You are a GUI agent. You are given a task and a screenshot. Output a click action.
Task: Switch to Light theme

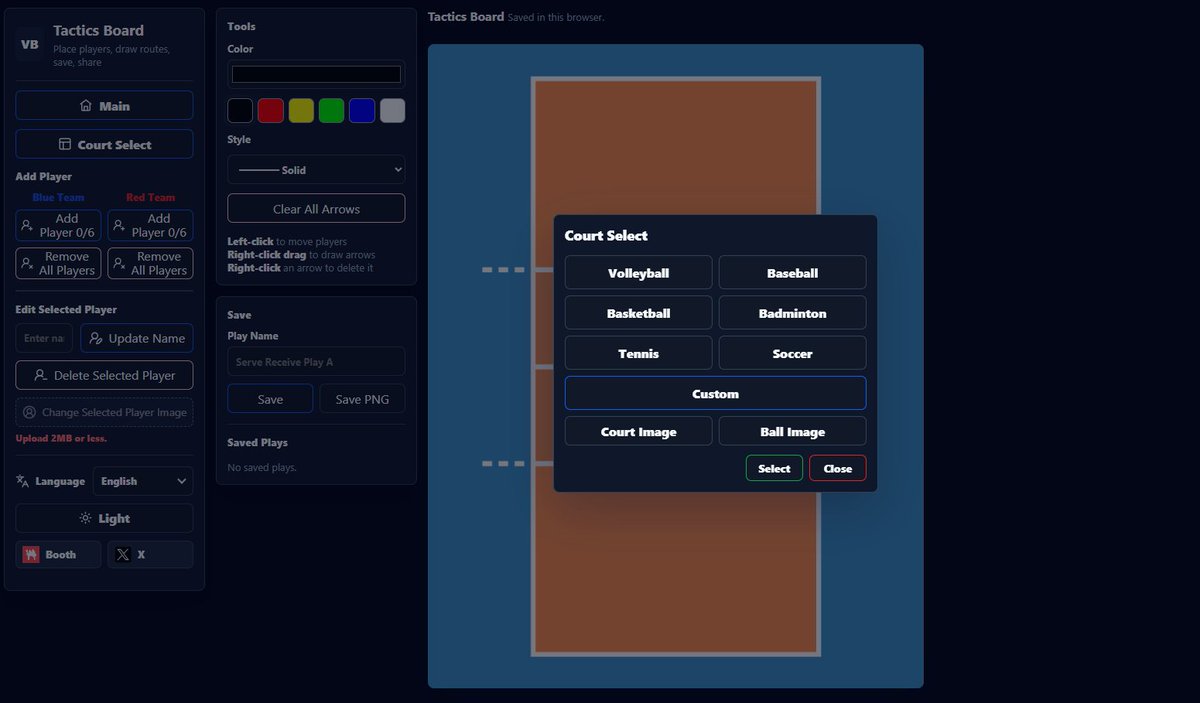click(x=104, y=518)
